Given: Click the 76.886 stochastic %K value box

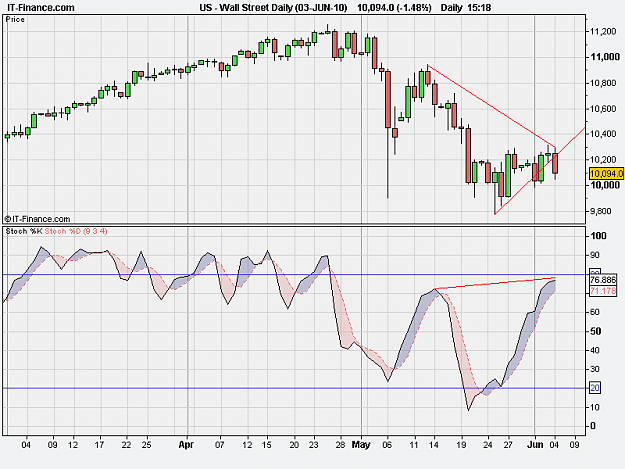Looking at the screenshot, I should coord(603,280).
